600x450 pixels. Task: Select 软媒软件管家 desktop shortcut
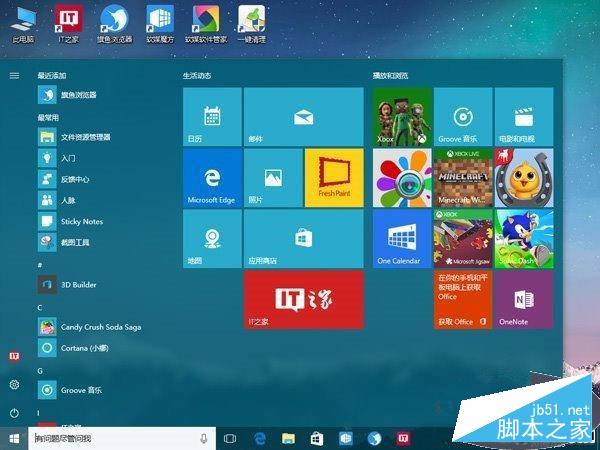(x=206, y=24)
